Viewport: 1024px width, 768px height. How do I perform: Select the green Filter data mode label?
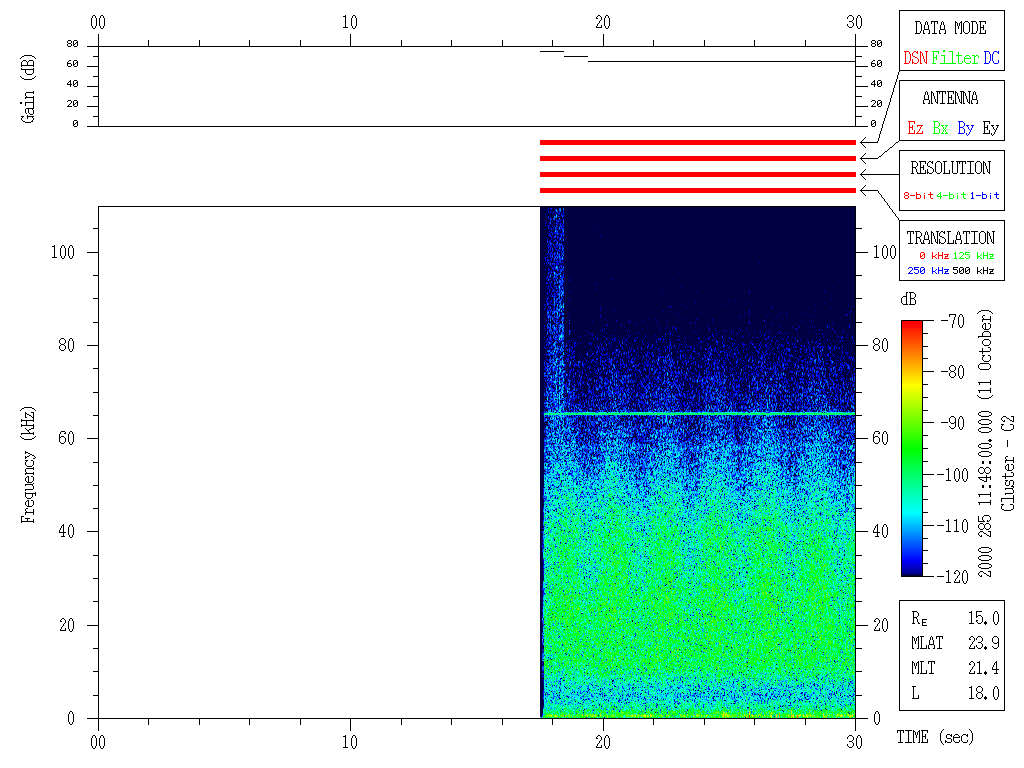click(955, 59)
